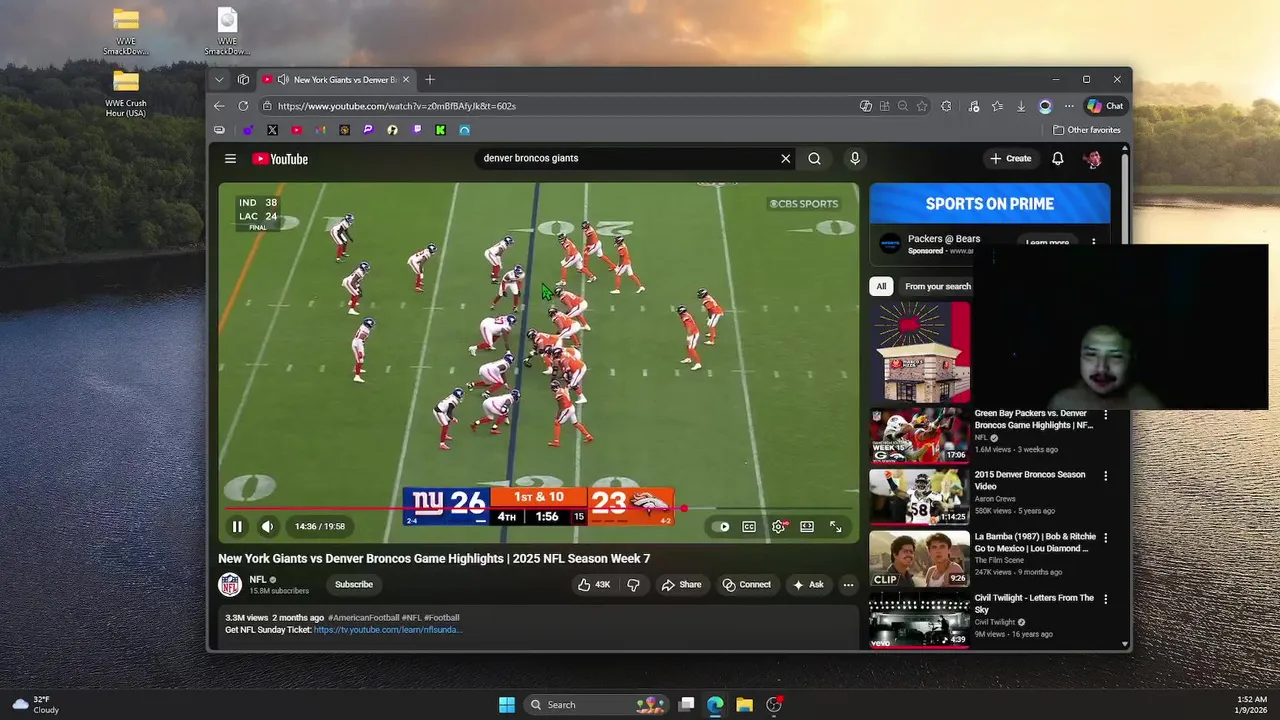This screenshot has width=1280, height=720.
Task: Go to YouTube home logo
Action: (x=280, y=159)
